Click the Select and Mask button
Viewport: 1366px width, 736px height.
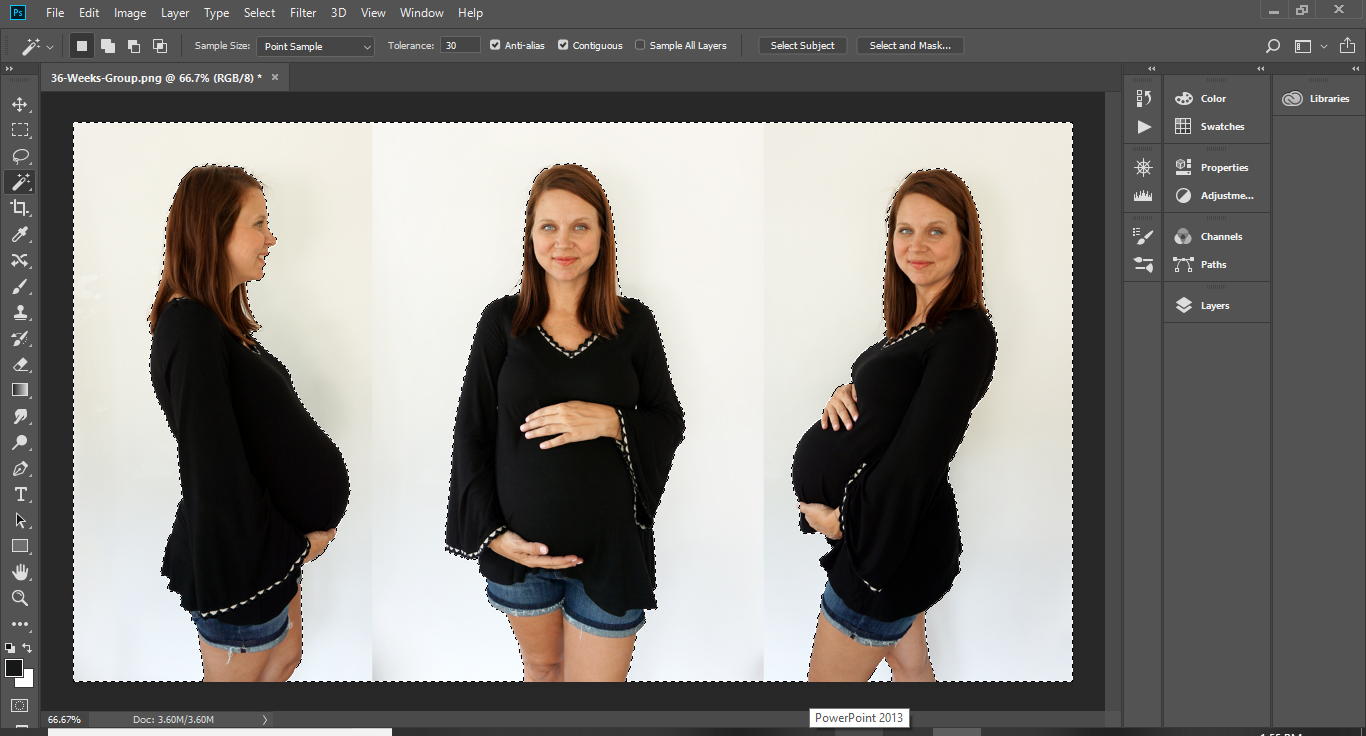click(x=910, y=46)
